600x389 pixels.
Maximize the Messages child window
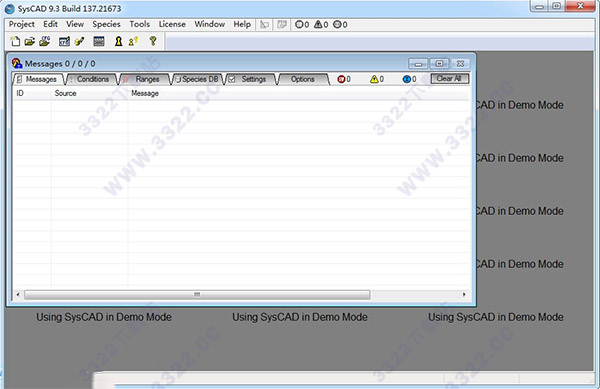tap(440, 63)
